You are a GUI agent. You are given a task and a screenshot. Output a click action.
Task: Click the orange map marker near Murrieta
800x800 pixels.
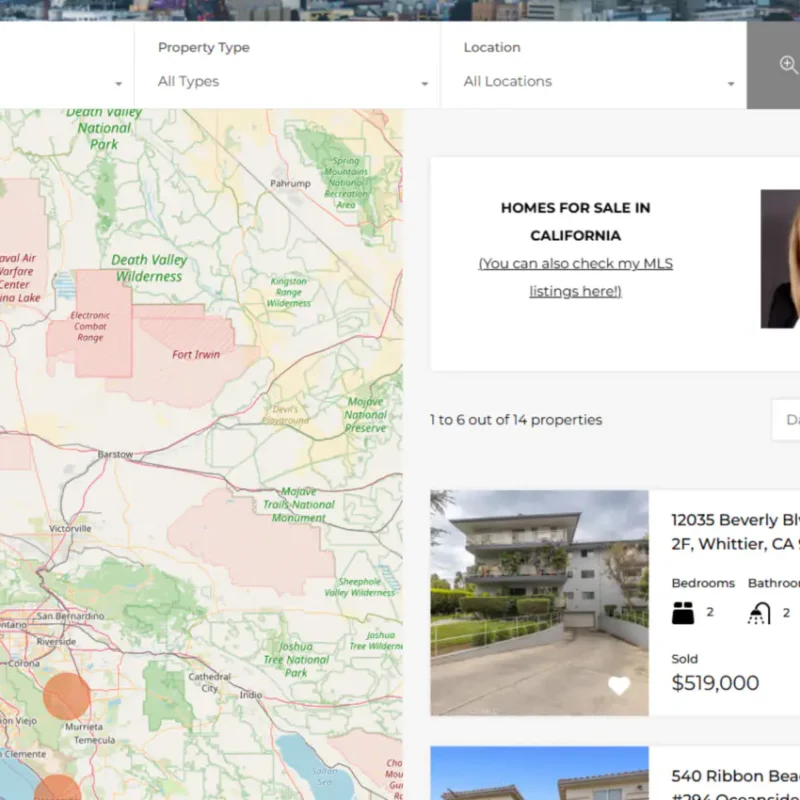[66, 696]
